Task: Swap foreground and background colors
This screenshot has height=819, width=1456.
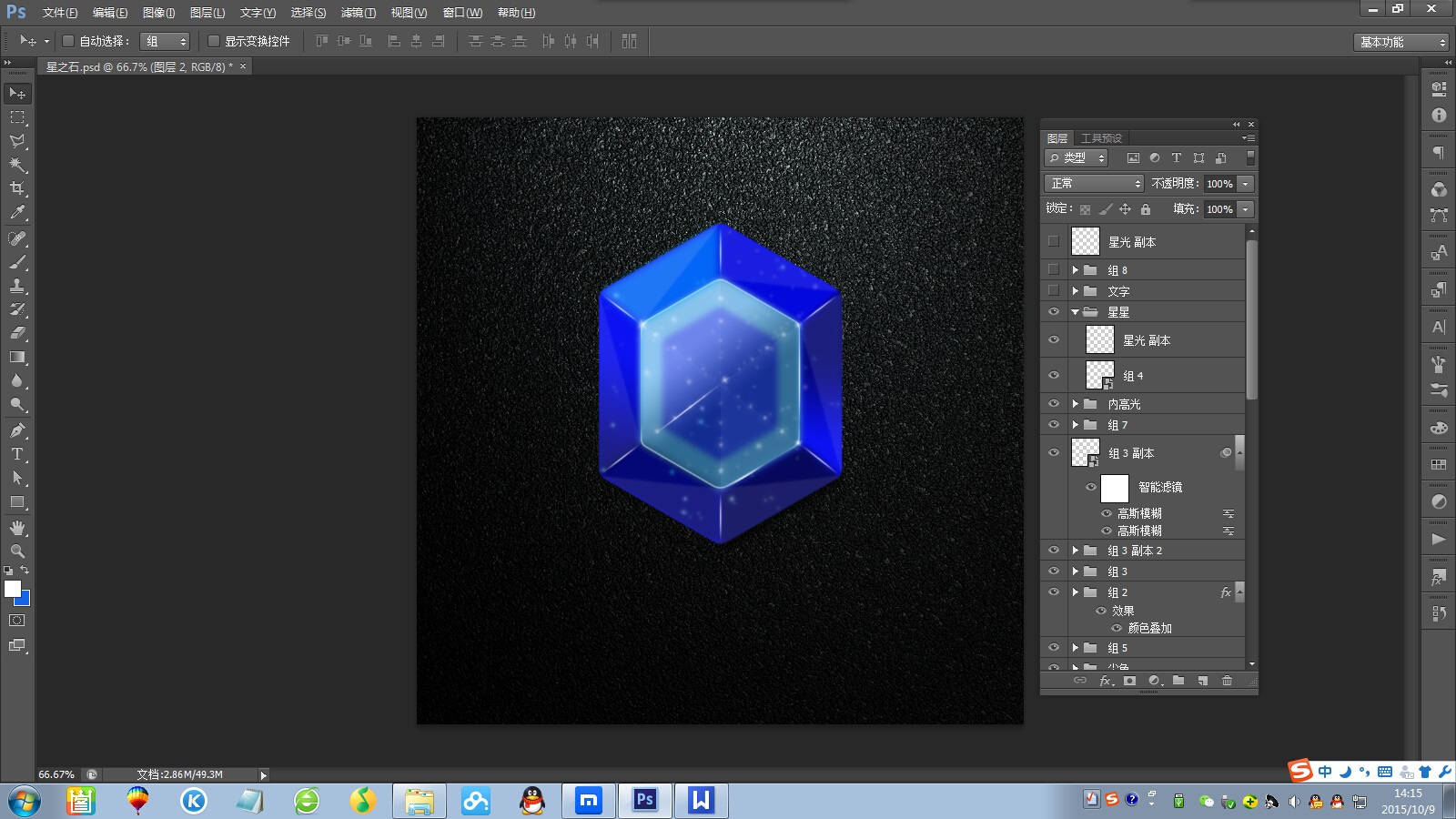Action: tap(25, 571)
